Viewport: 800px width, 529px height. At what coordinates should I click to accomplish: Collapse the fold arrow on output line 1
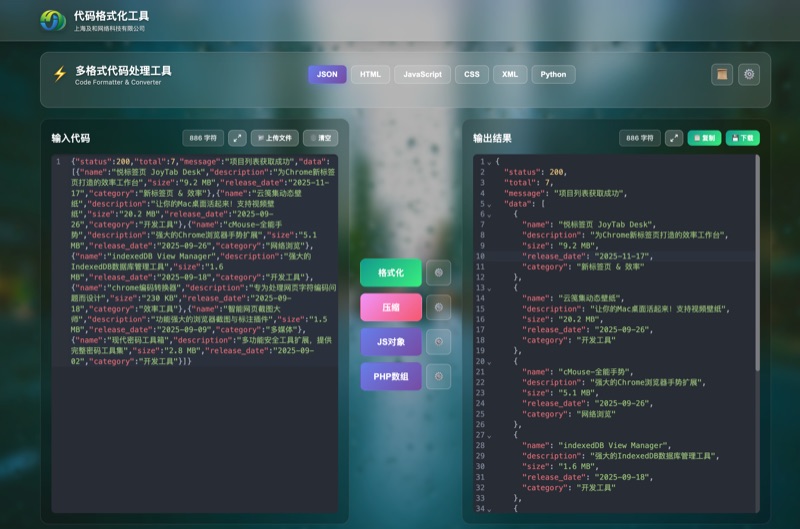[489, 163]
